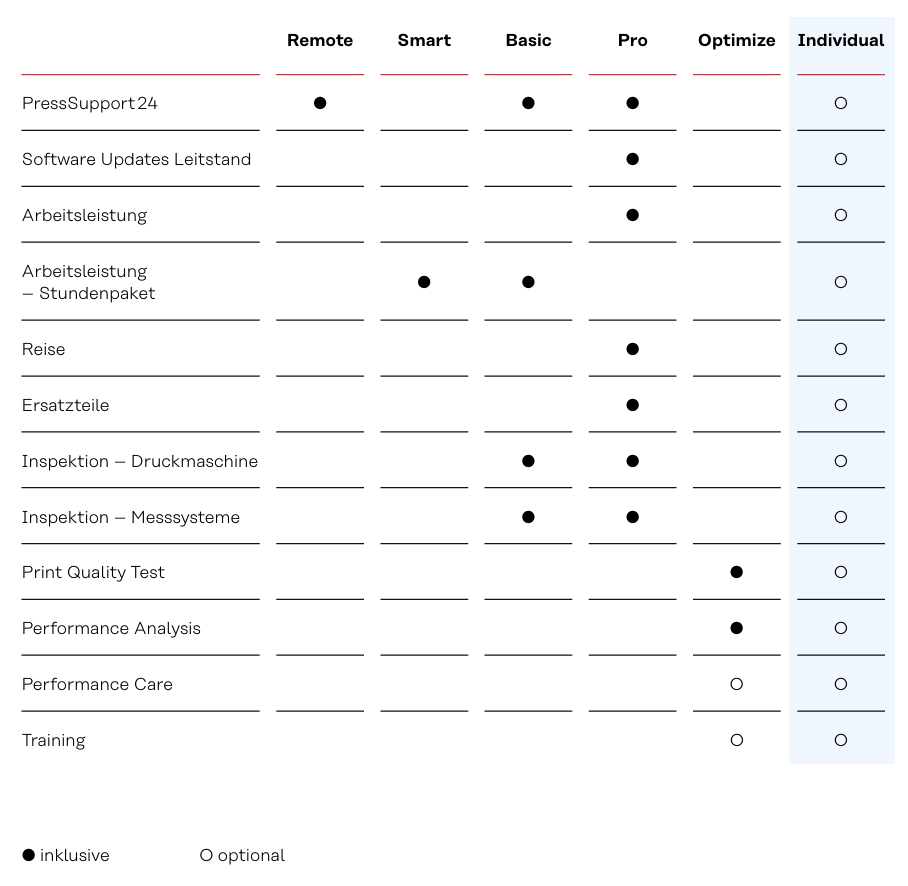Click the Basic dot for Inspektion – Druckmaschine
Viewport: 908px width, 886px height.
528,461
